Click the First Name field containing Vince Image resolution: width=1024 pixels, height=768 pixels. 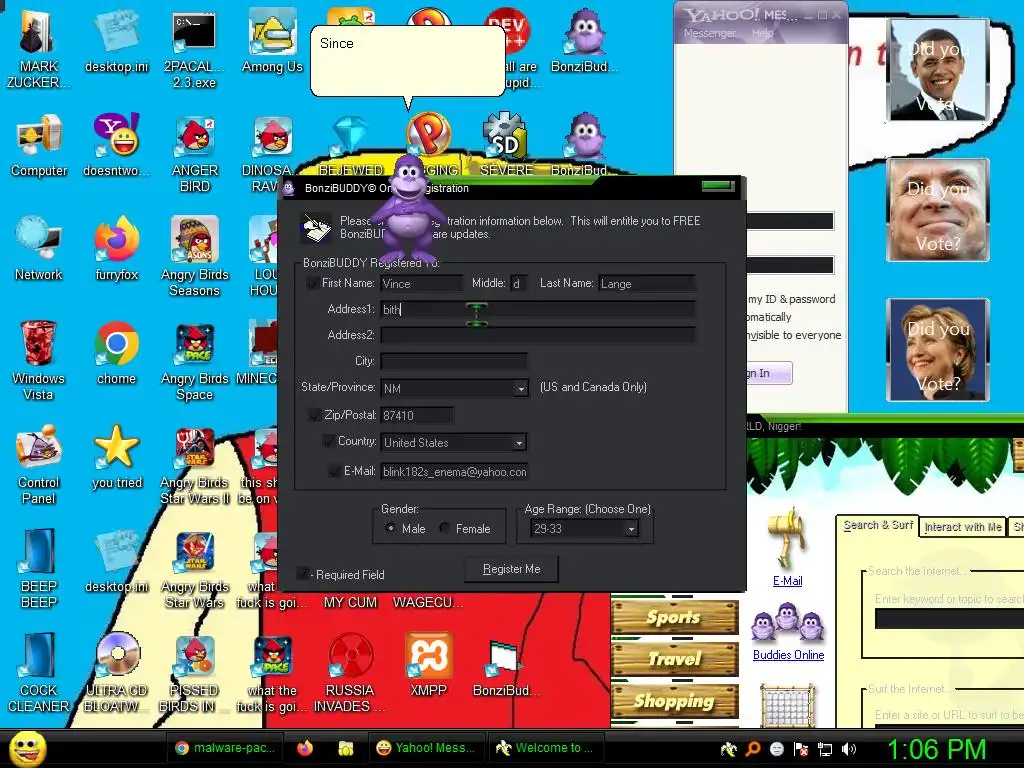[x=421, y=283]
